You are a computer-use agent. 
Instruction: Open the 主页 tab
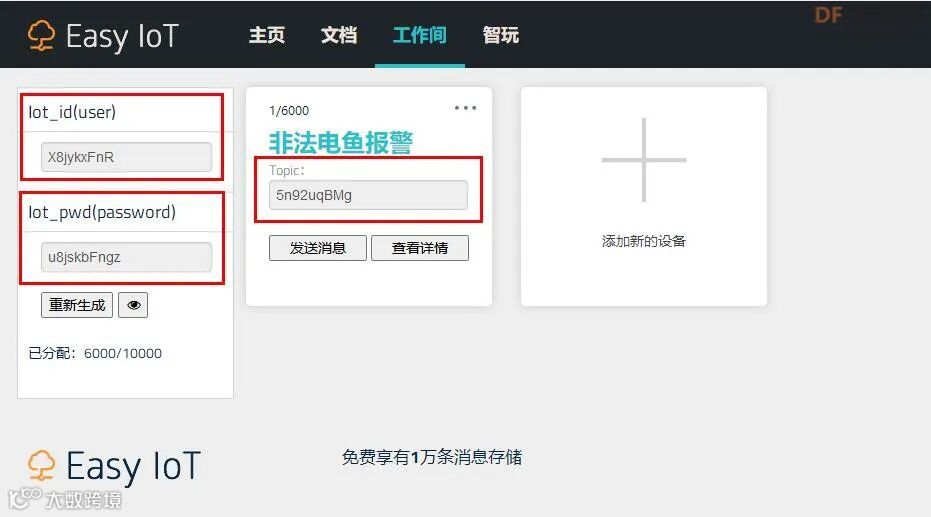tap(267, 35)
